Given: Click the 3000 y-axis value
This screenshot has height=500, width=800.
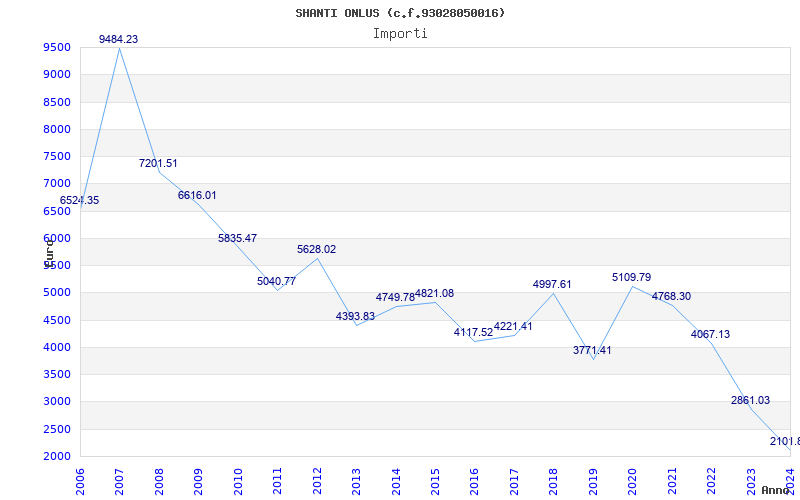Looking at the screenshot, I should [57, 402].
